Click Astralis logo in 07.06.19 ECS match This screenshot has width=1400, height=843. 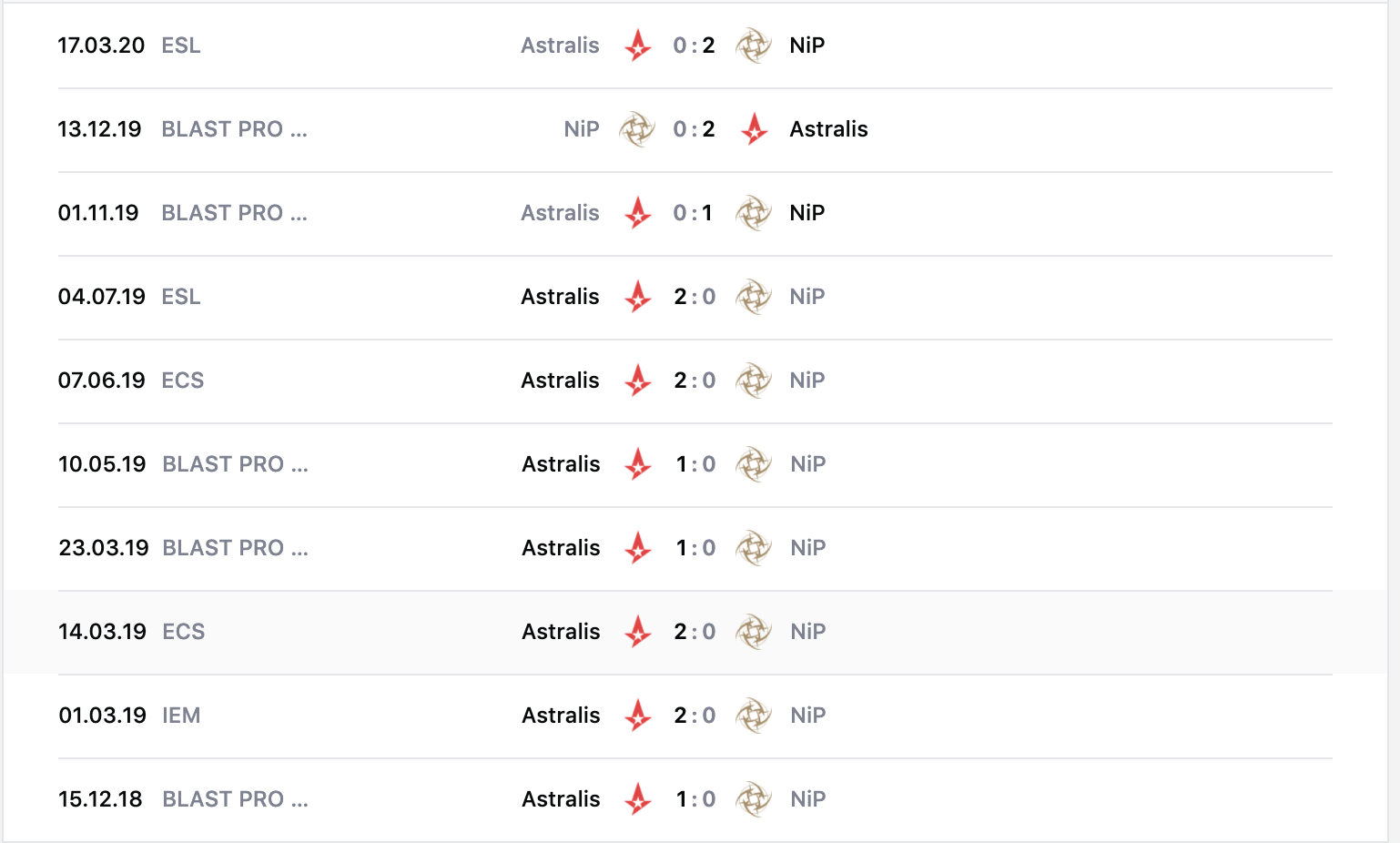[638, 381]
